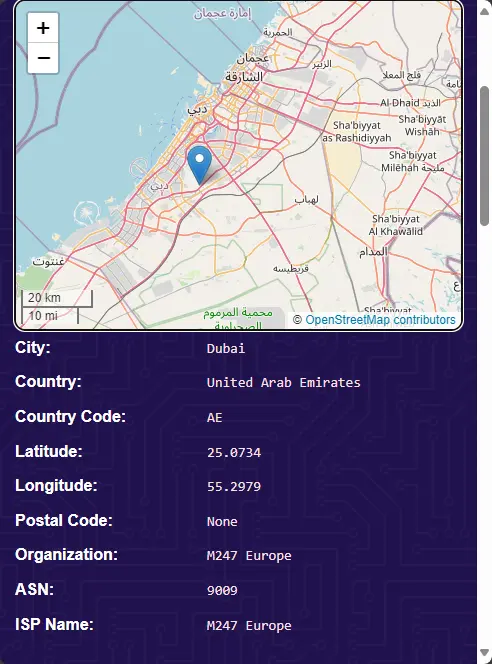The image size is (492, 664).
Task: Select the United Arab Emirates country value
Action: [283, 382]
